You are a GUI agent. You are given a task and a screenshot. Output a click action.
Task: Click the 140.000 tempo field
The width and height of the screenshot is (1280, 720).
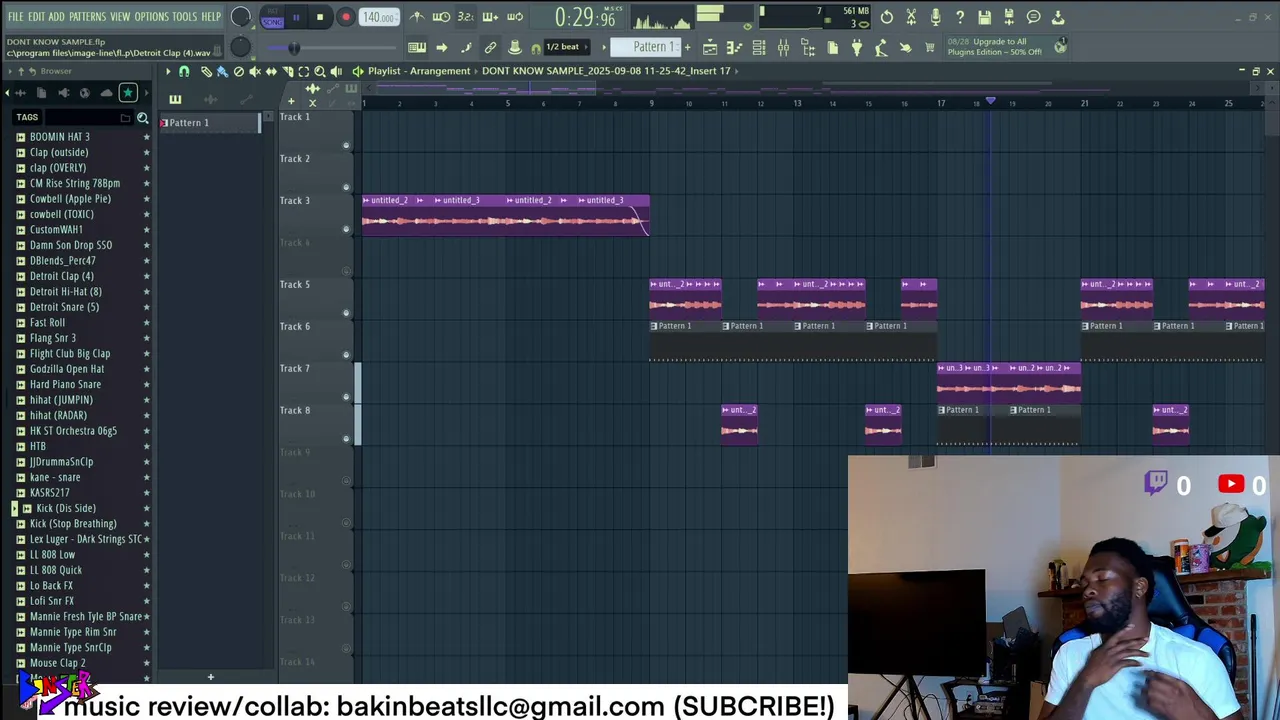pyautogui.click(x=378, y=17)
